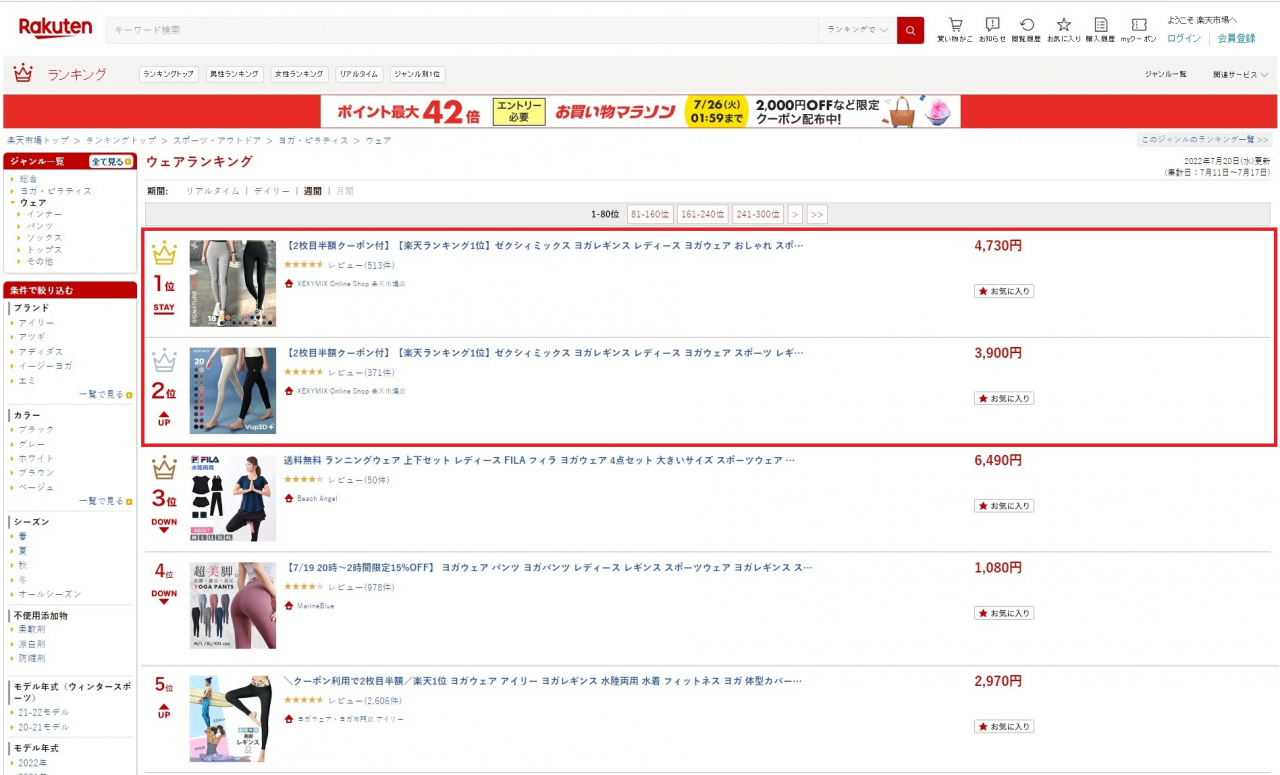This screenshot has width=1280, height=775.
Task: Filter by brand アディダス
Action: pos(41,352)
